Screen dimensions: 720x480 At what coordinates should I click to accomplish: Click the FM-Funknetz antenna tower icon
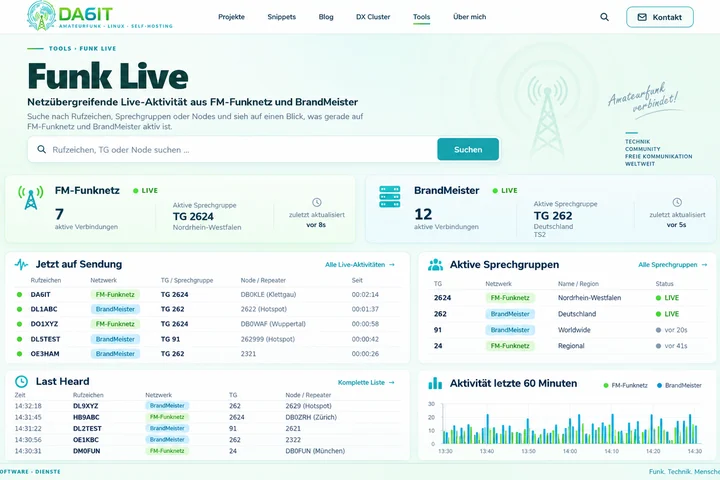pyautogui.click(x=31, y=198)
